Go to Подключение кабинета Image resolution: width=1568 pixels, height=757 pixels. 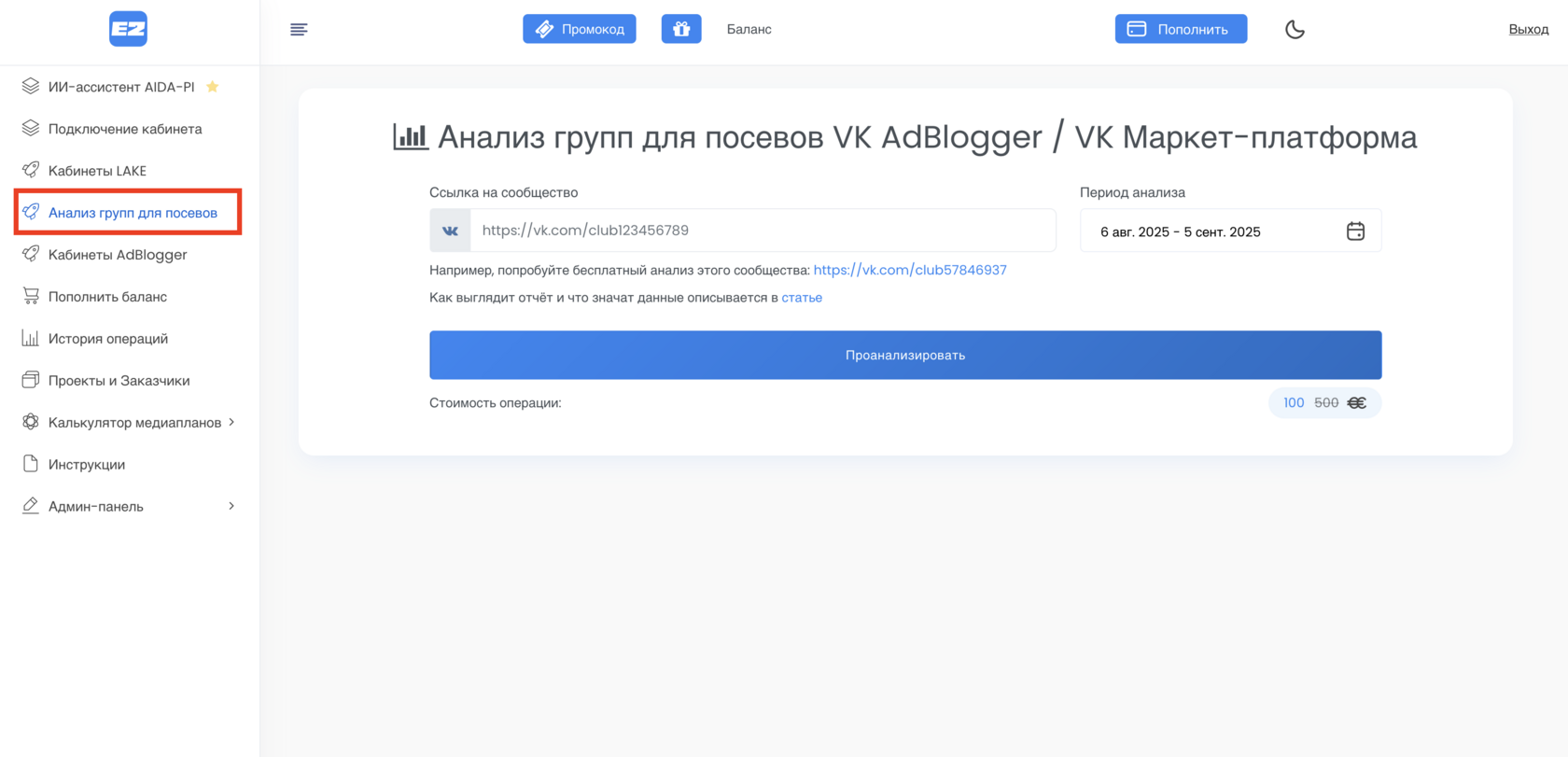click(125, 129)
